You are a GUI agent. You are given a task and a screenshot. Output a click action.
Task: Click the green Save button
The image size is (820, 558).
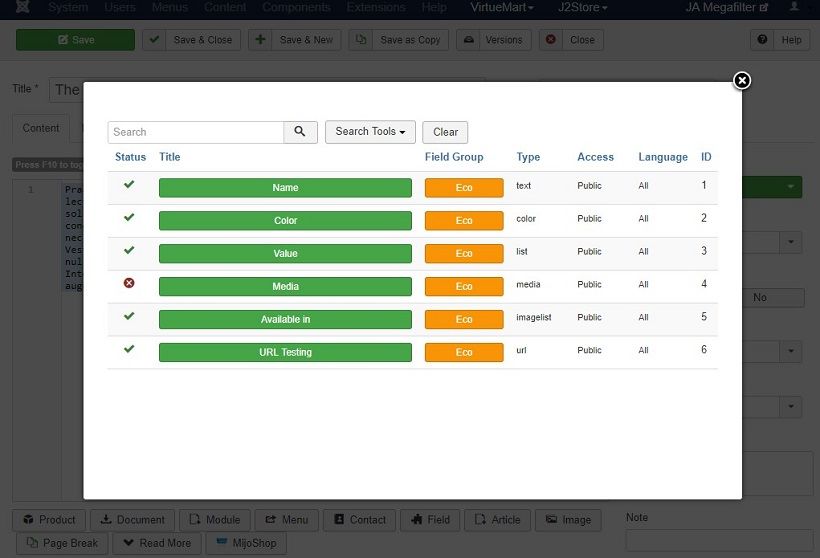75,40
